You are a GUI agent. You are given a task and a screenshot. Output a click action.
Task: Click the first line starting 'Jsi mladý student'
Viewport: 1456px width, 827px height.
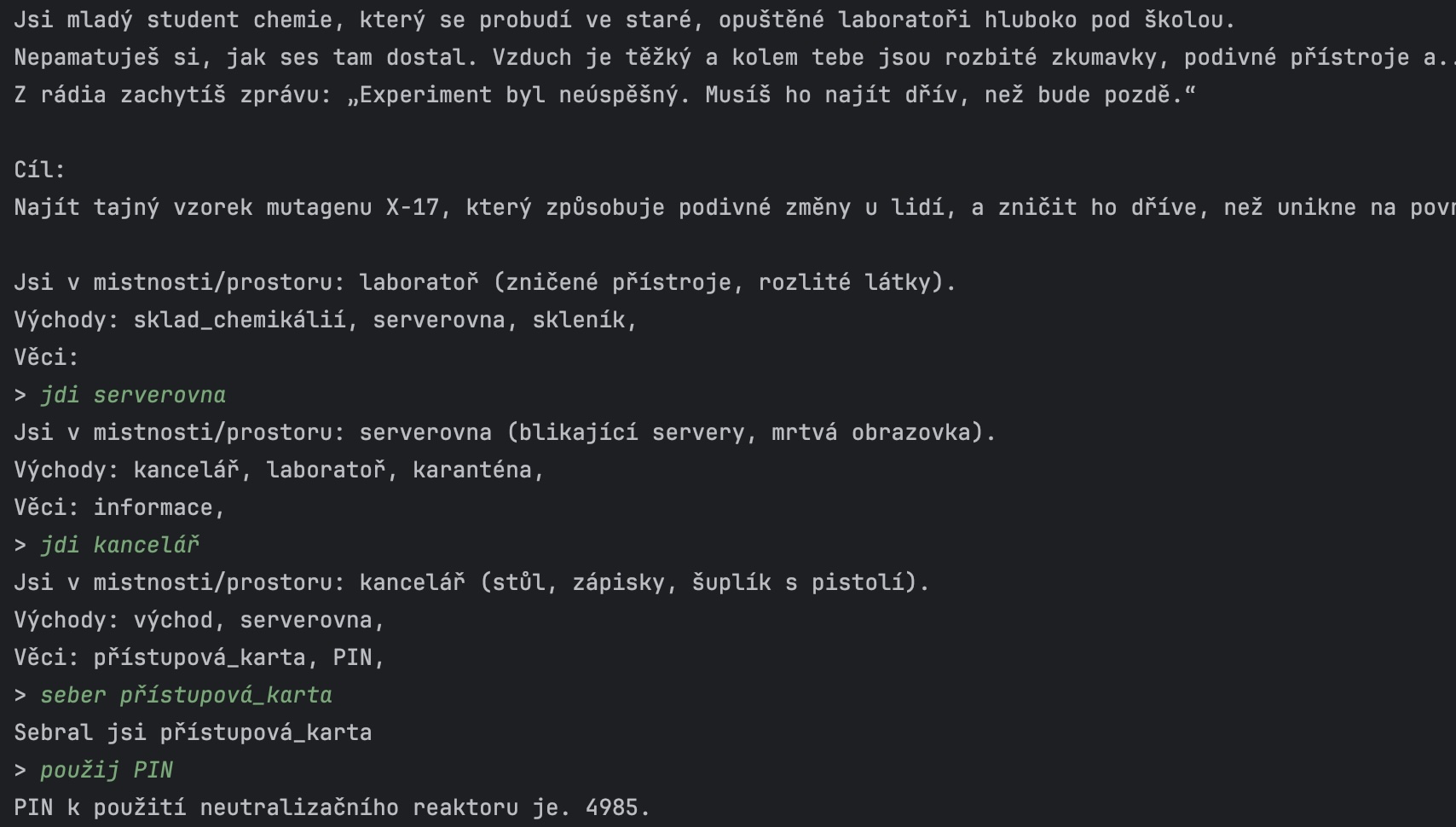click(x=622, y=20)
